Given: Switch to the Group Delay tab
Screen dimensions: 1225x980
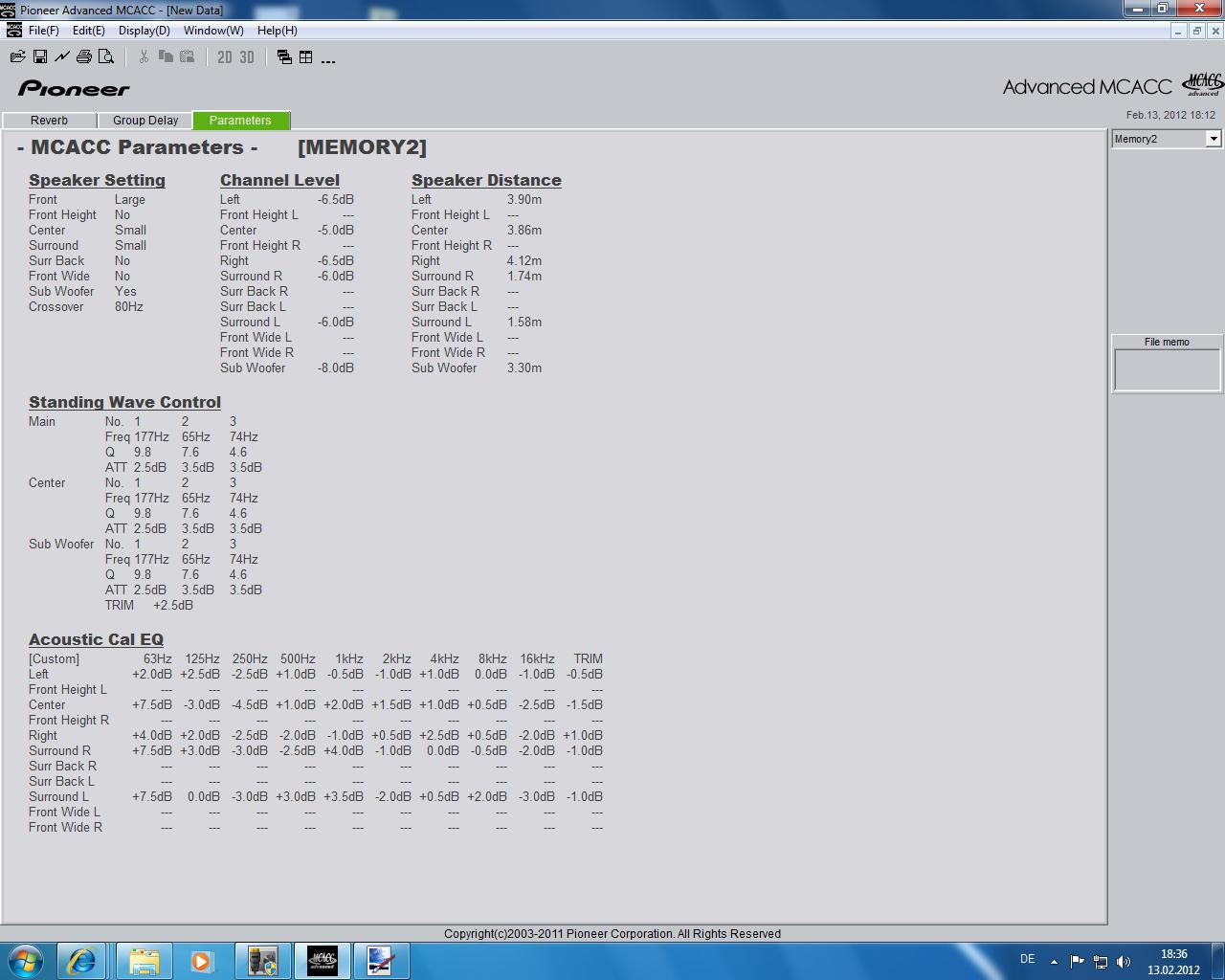Looking at the screenshot, I should point(145,121).
